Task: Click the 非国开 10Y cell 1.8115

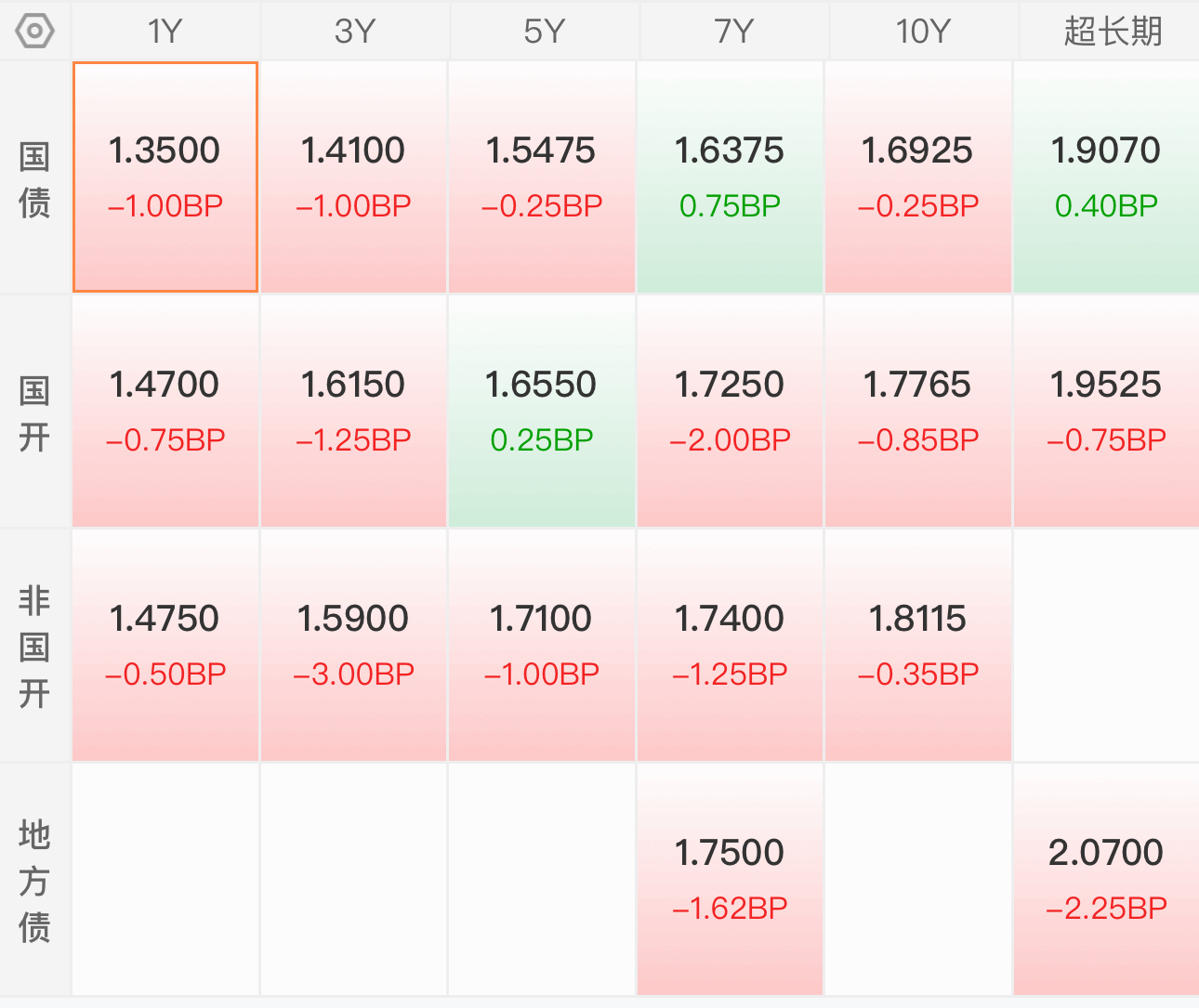Action: (x=917, y=646)
